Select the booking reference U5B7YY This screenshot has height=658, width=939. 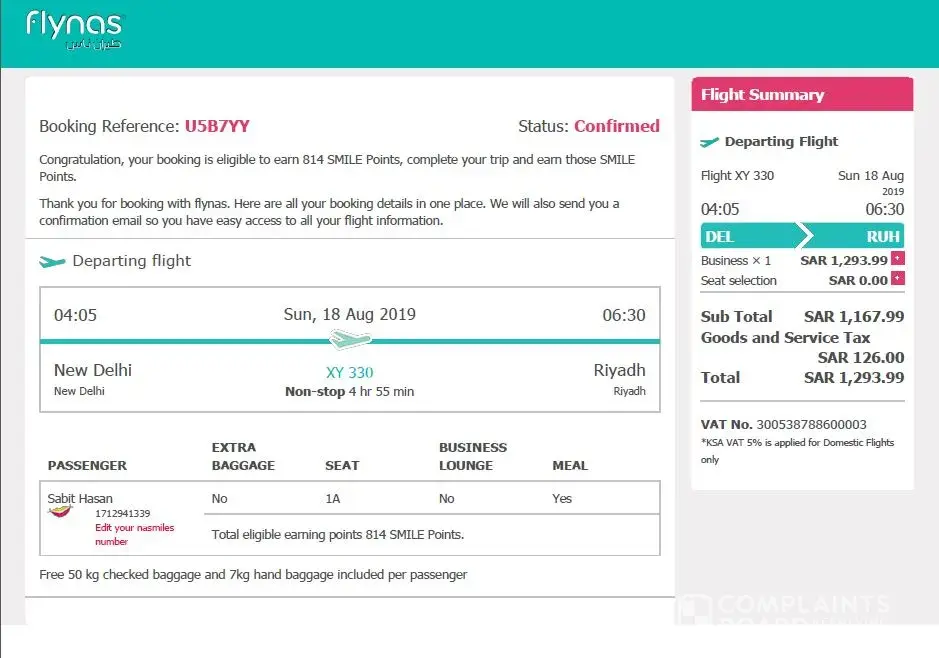pyautogui.click(x=217, y=127)
